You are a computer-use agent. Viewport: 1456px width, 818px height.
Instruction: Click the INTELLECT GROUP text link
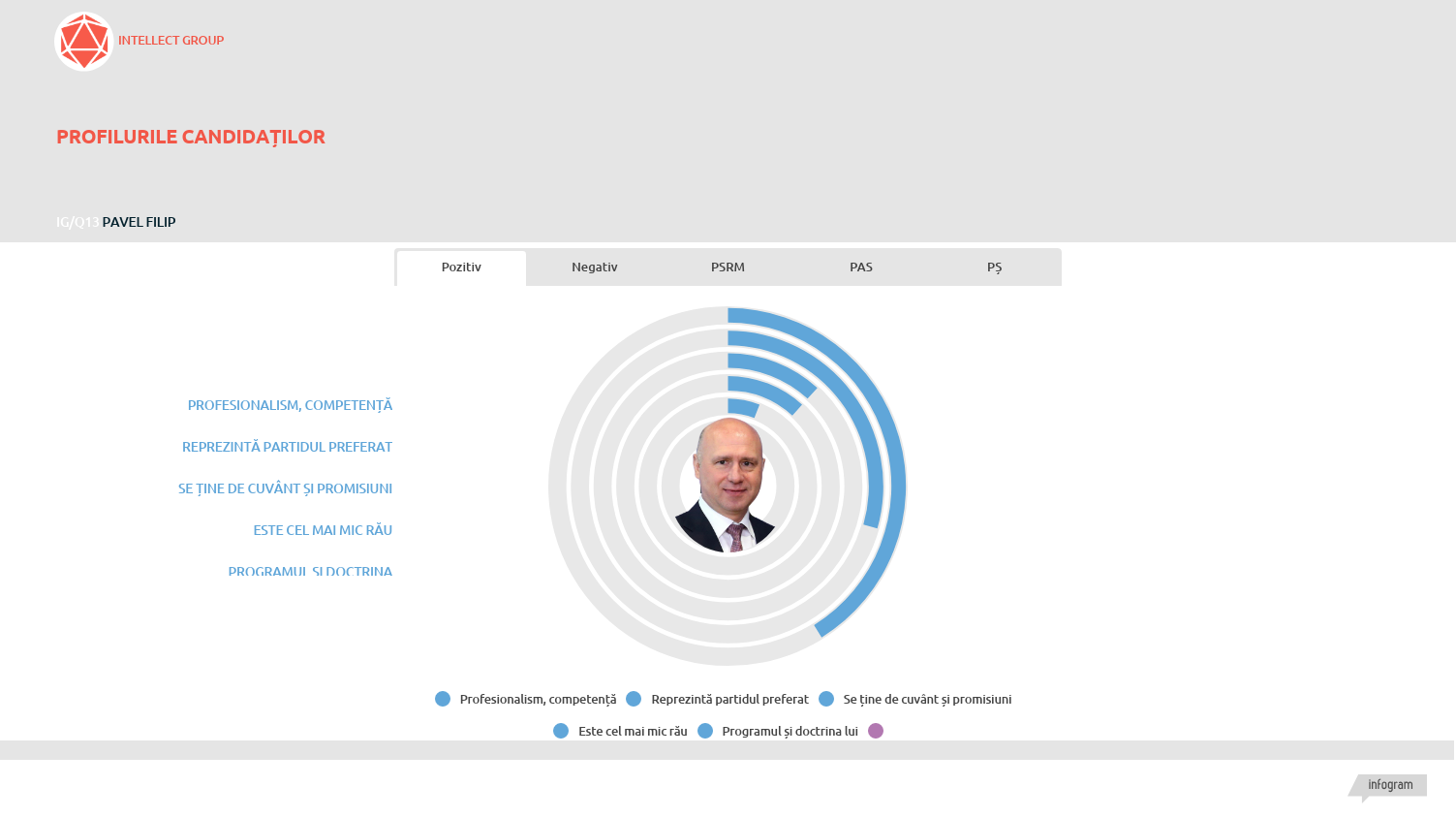tap(170, 41)
